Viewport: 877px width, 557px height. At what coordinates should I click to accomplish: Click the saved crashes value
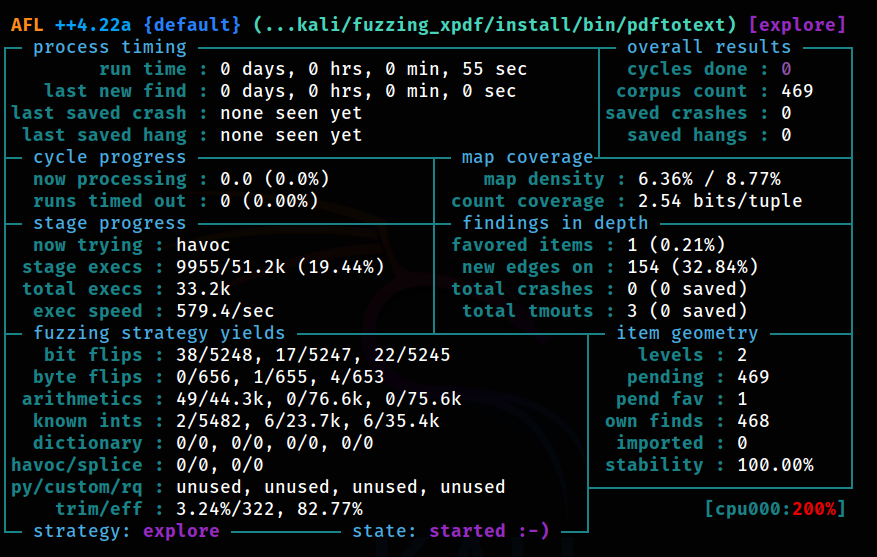(786, 113)
